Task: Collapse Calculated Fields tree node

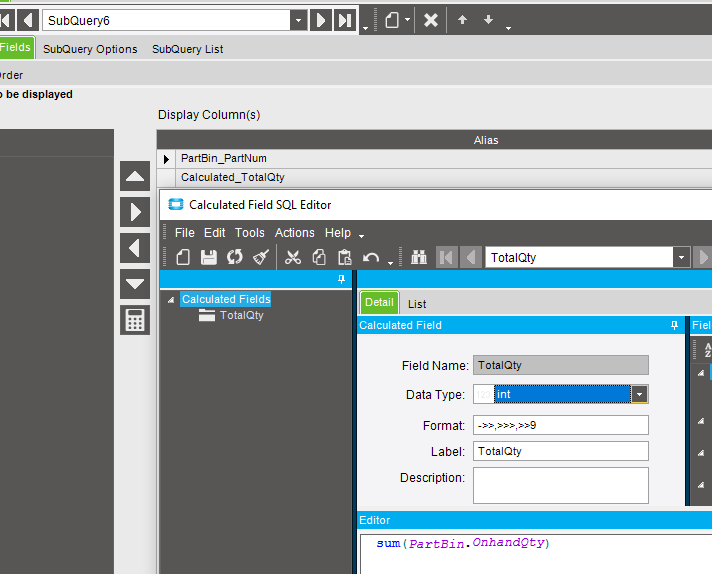Action: [x=171, y=300]
